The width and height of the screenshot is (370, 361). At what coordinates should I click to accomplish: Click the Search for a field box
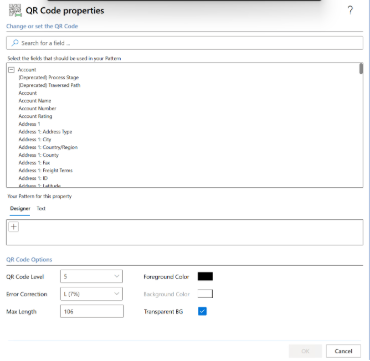185,43
